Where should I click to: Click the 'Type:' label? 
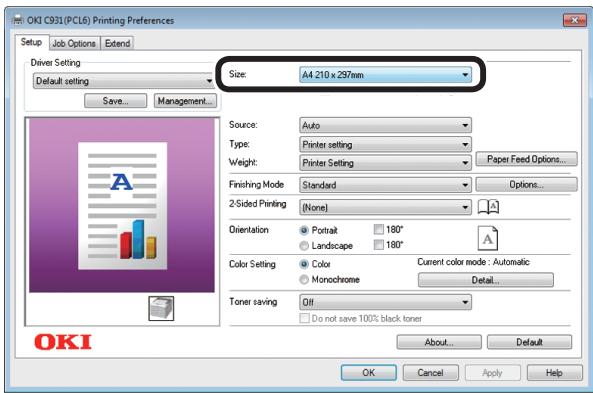pos(239,144)
